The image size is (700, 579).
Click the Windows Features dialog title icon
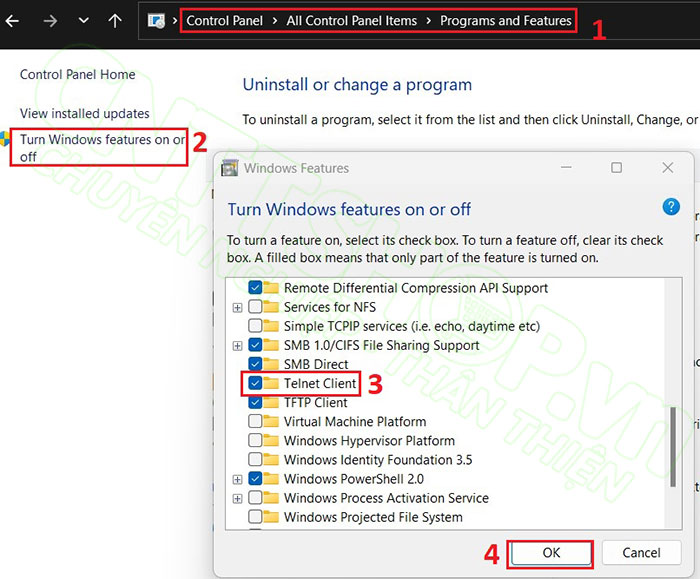click(x=229, y=168)
